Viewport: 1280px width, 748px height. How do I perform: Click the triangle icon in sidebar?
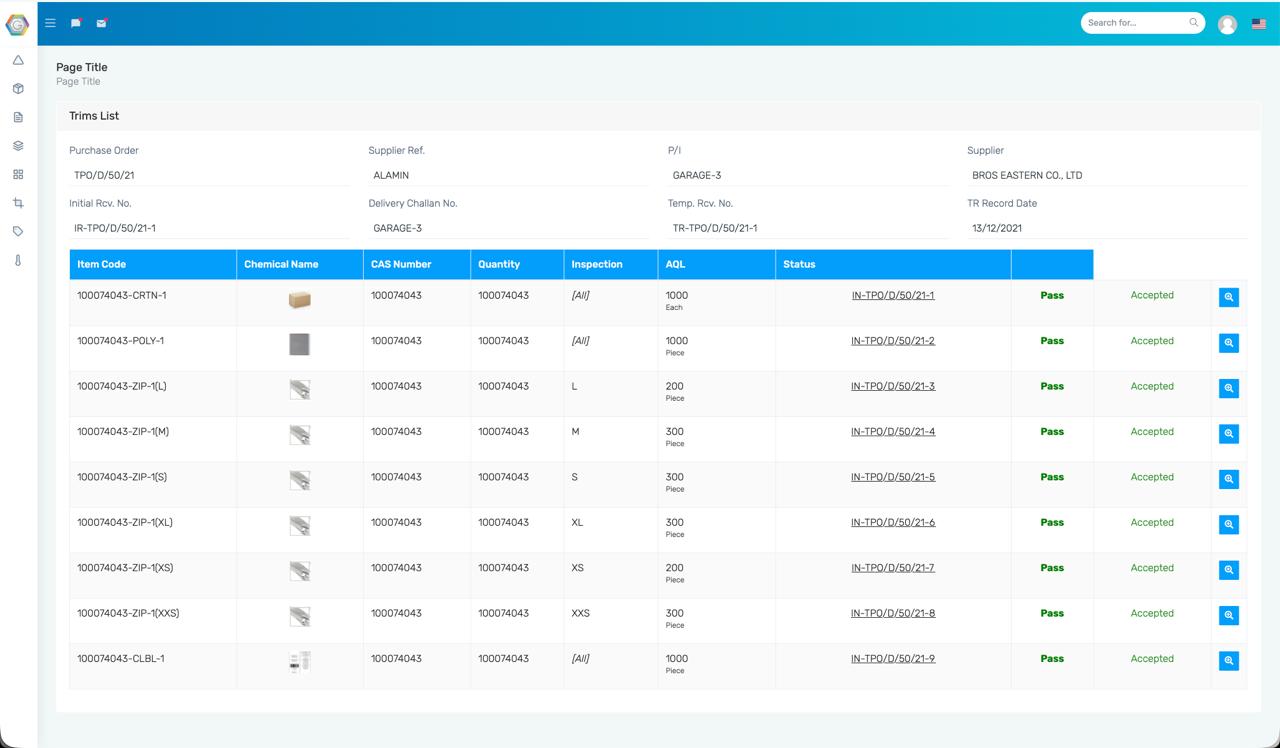click(x=18, y=60)
